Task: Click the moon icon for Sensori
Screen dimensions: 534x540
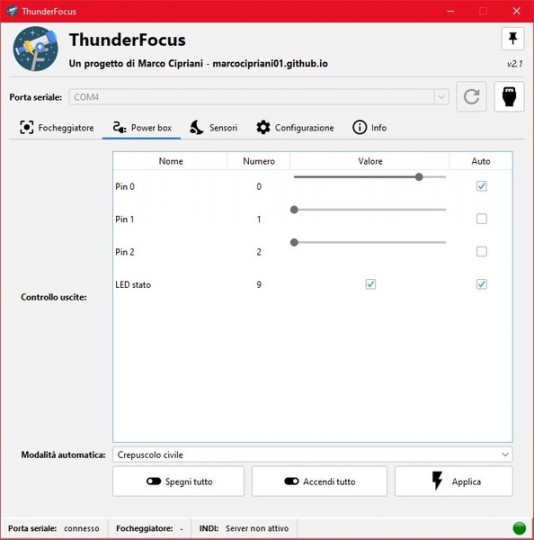Action: [x=197, y=127]
